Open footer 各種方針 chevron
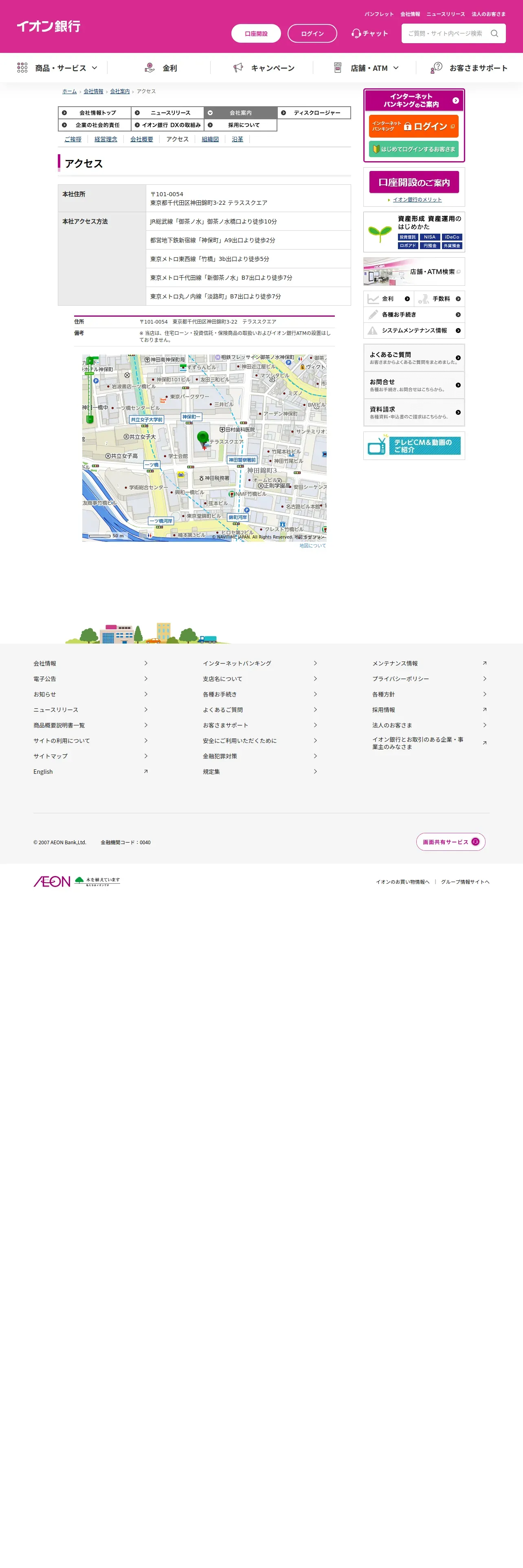 [x=485, y=694]
